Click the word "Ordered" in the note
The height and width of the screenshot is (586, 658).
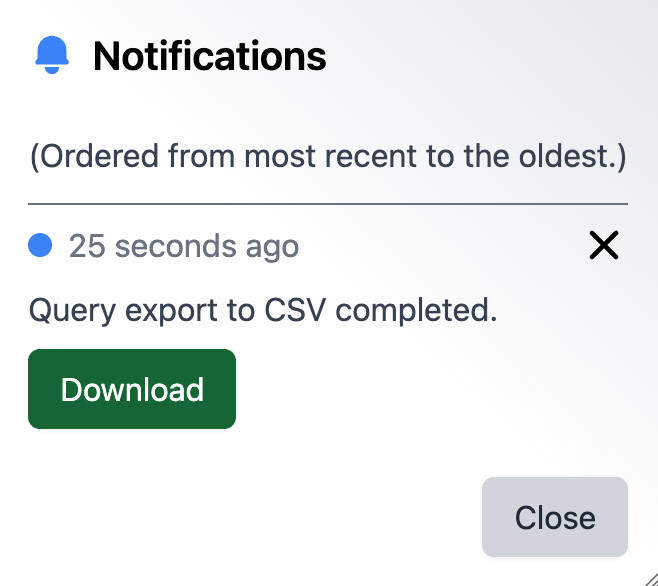click(96, 158)
